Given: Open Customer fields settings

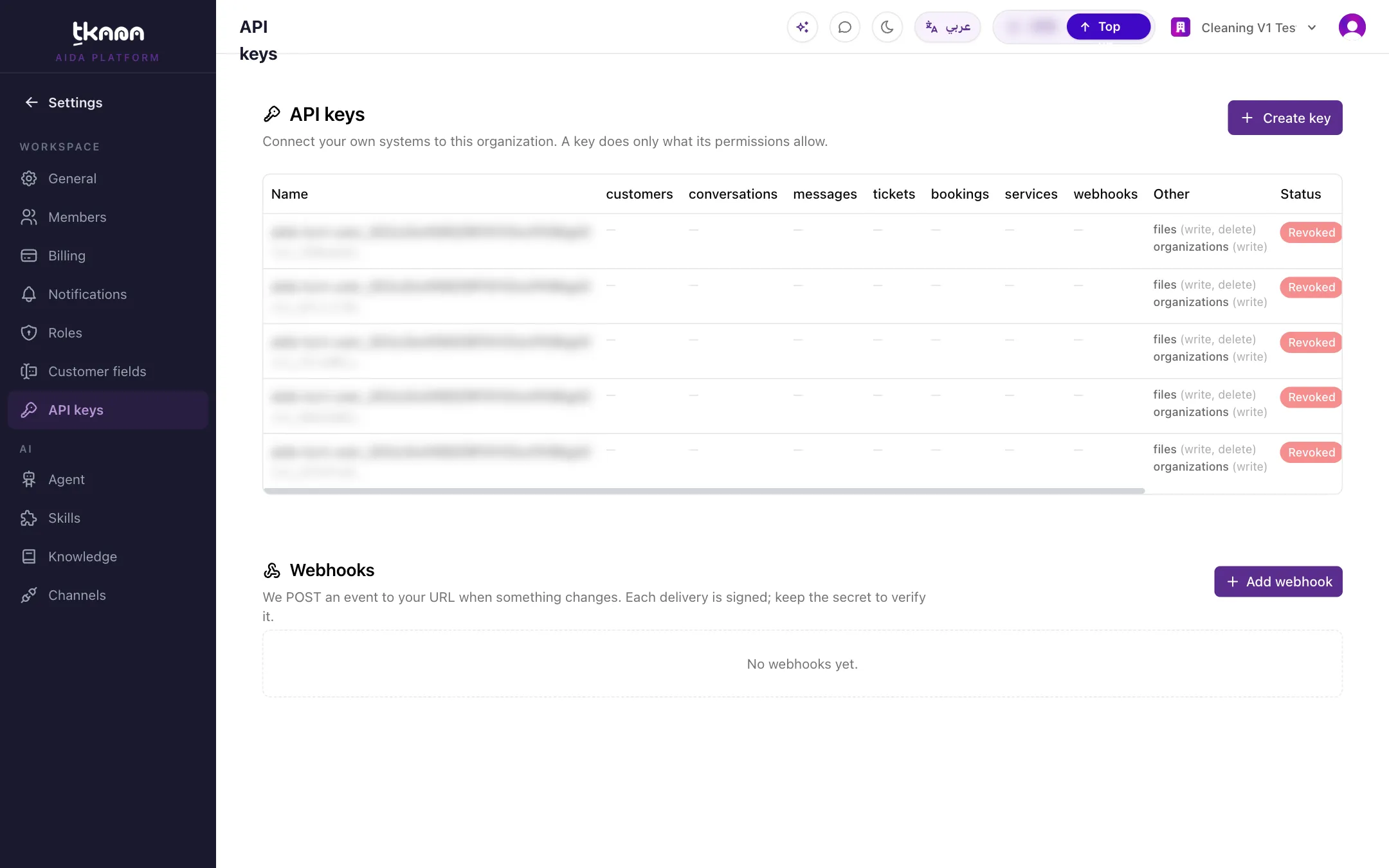Looking at the screenshot, I should (108, 372).
